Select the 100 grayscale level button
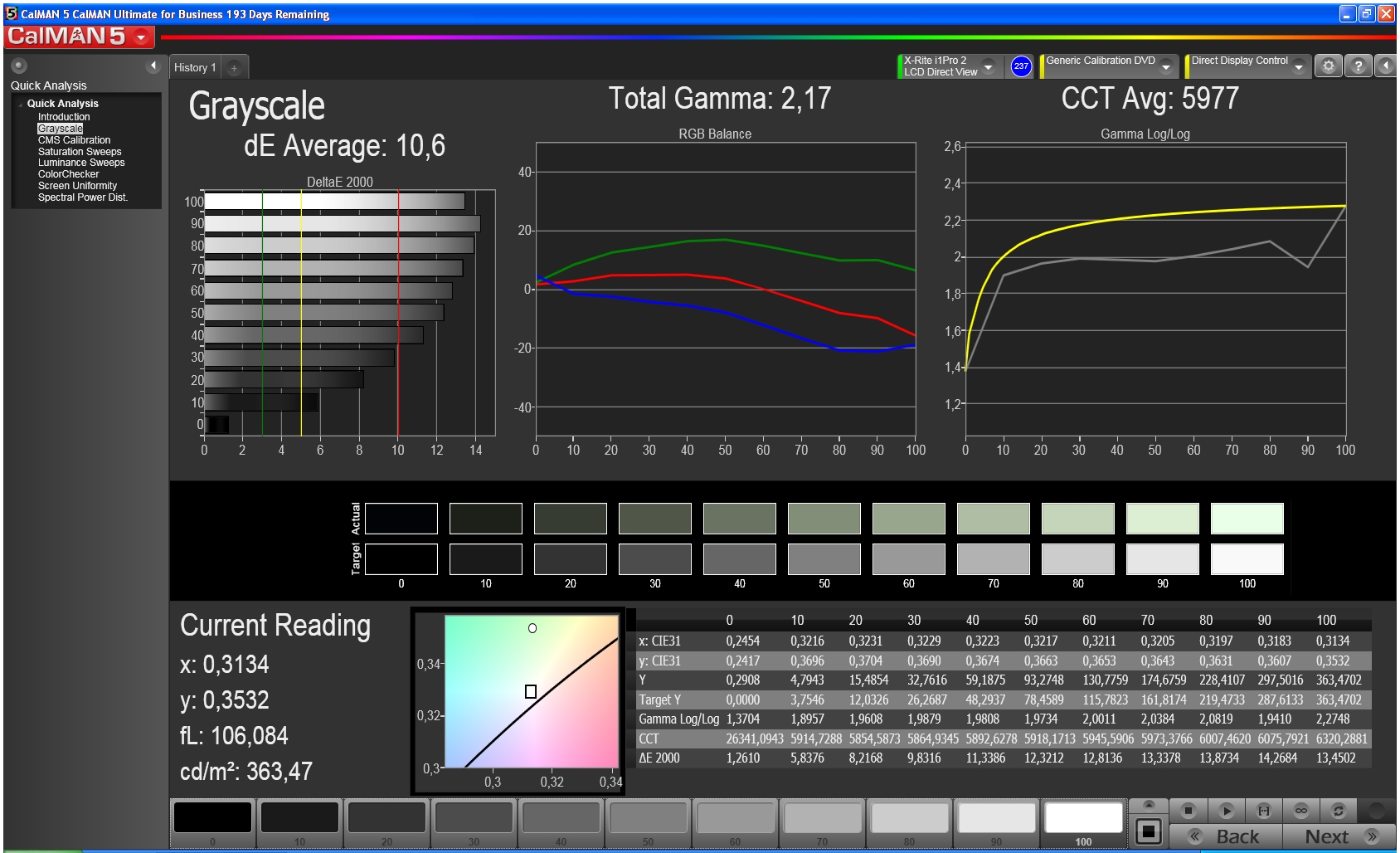The width and height of the screenshot is (1400, 853). point(1083,822)
